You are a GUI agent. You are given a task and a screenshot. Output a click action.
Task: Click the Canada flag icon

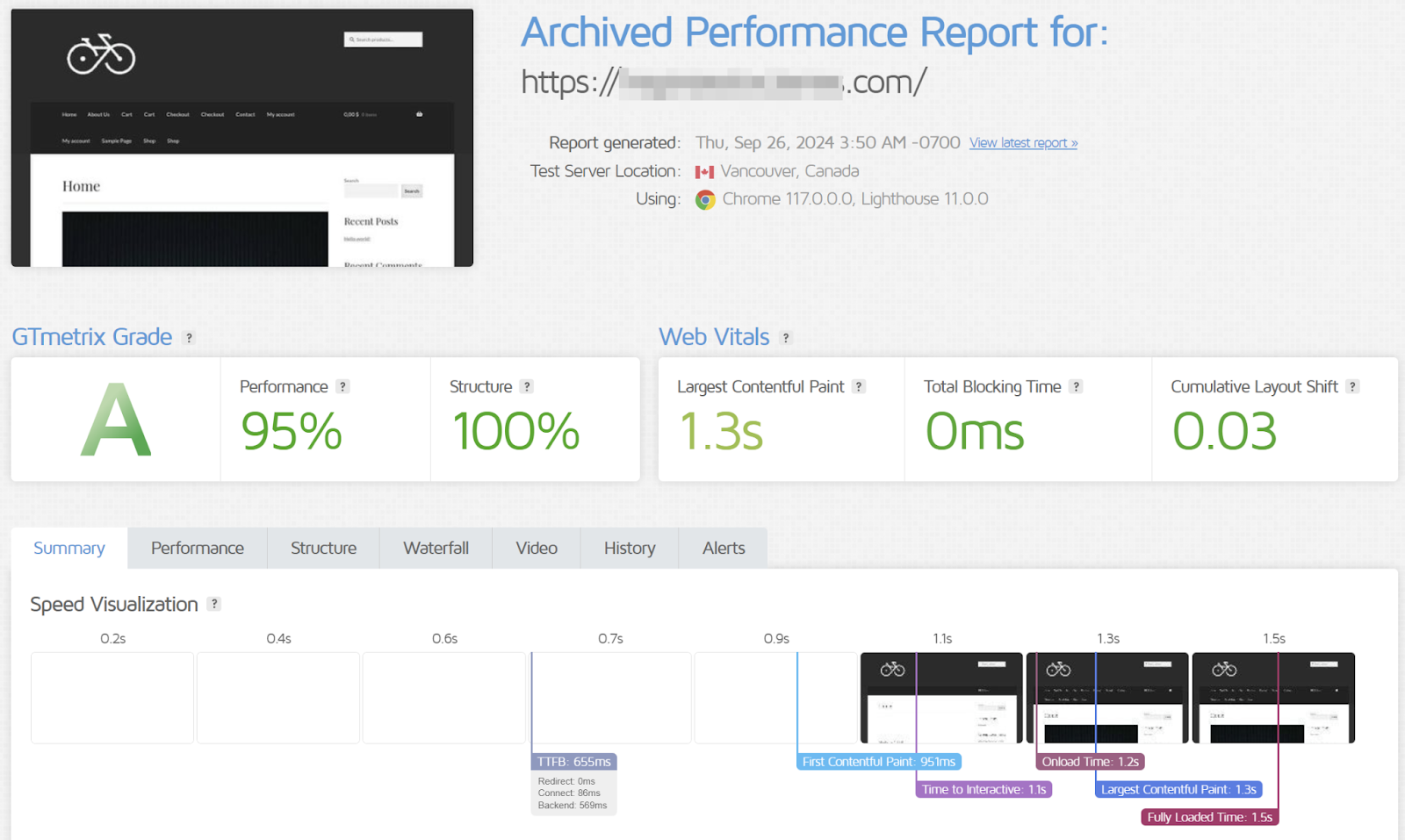click(x=704, y=172)
